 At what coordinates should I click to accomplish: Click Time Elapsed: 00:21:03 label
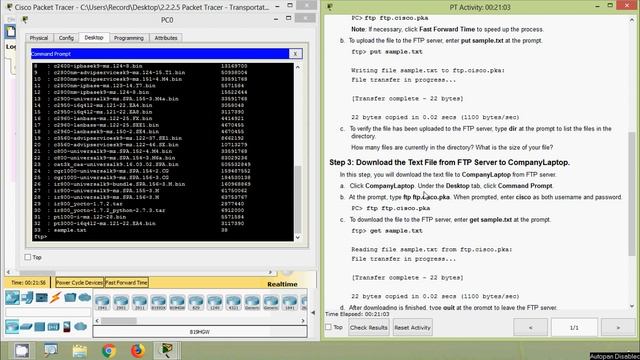tap(357, 314)
